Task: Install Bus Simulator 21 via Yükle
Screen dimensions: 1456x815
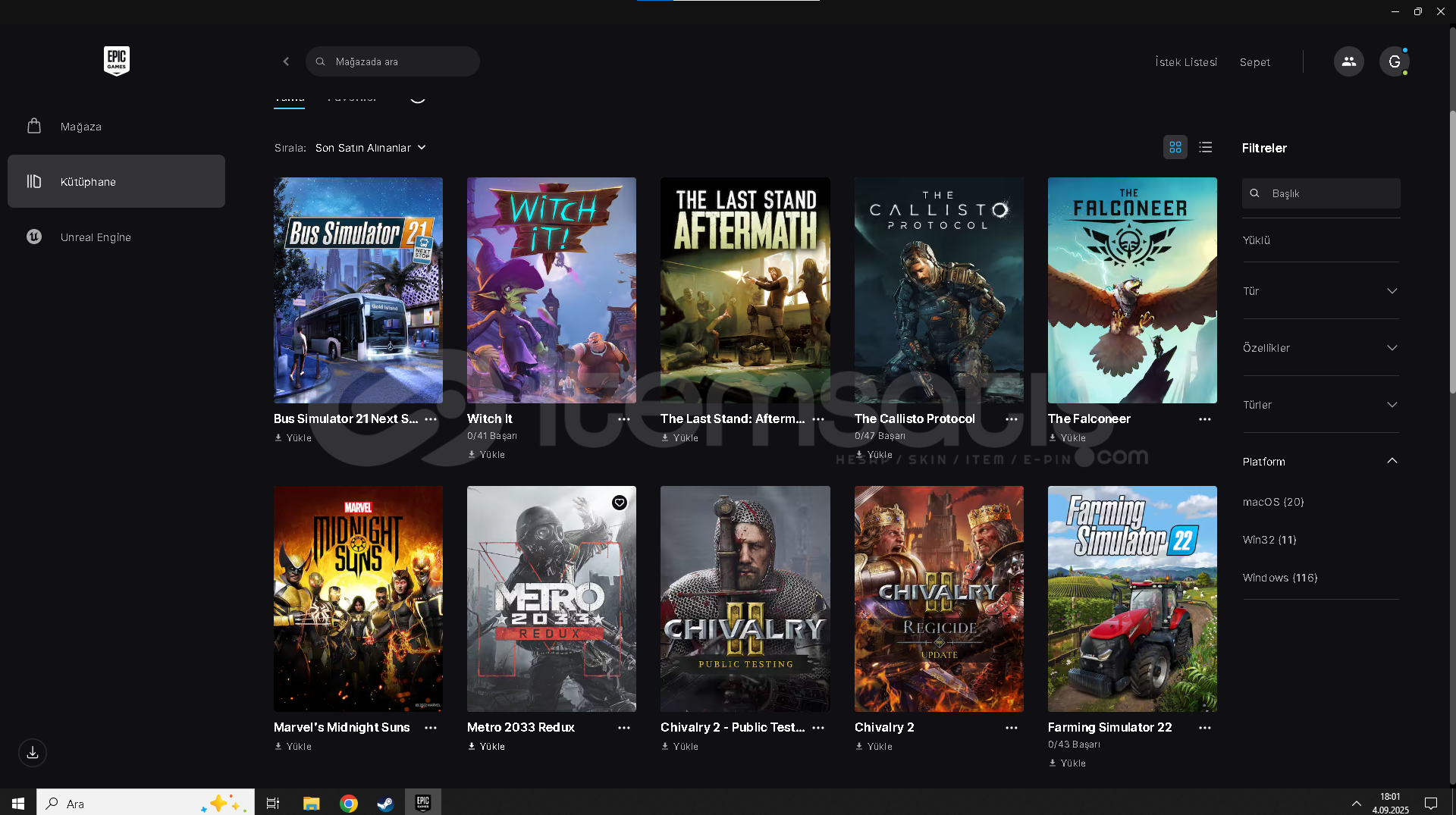Action: [293, 438]
